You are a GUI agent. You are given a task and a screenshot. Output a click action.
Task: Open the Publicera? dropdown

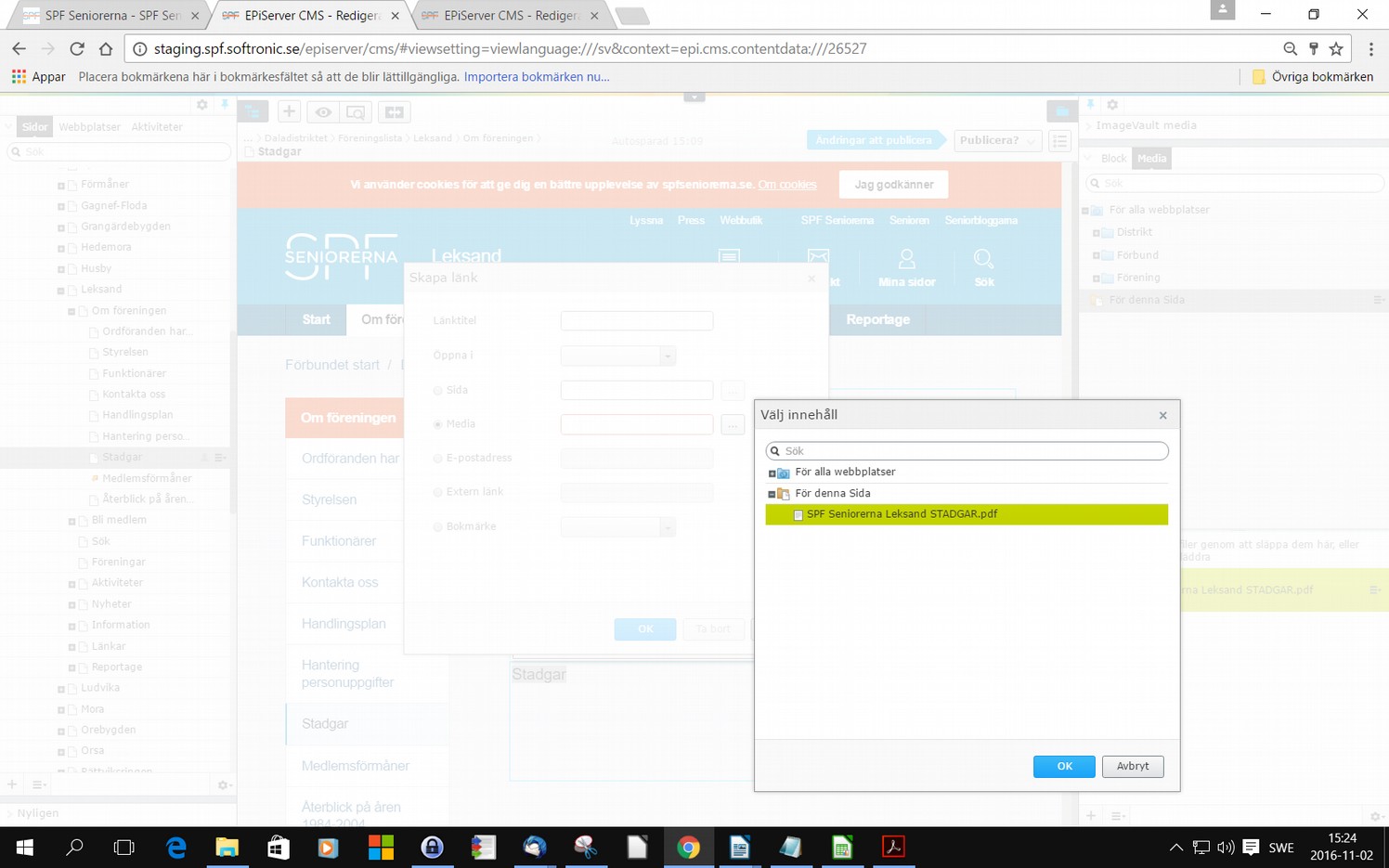[997, 140]
